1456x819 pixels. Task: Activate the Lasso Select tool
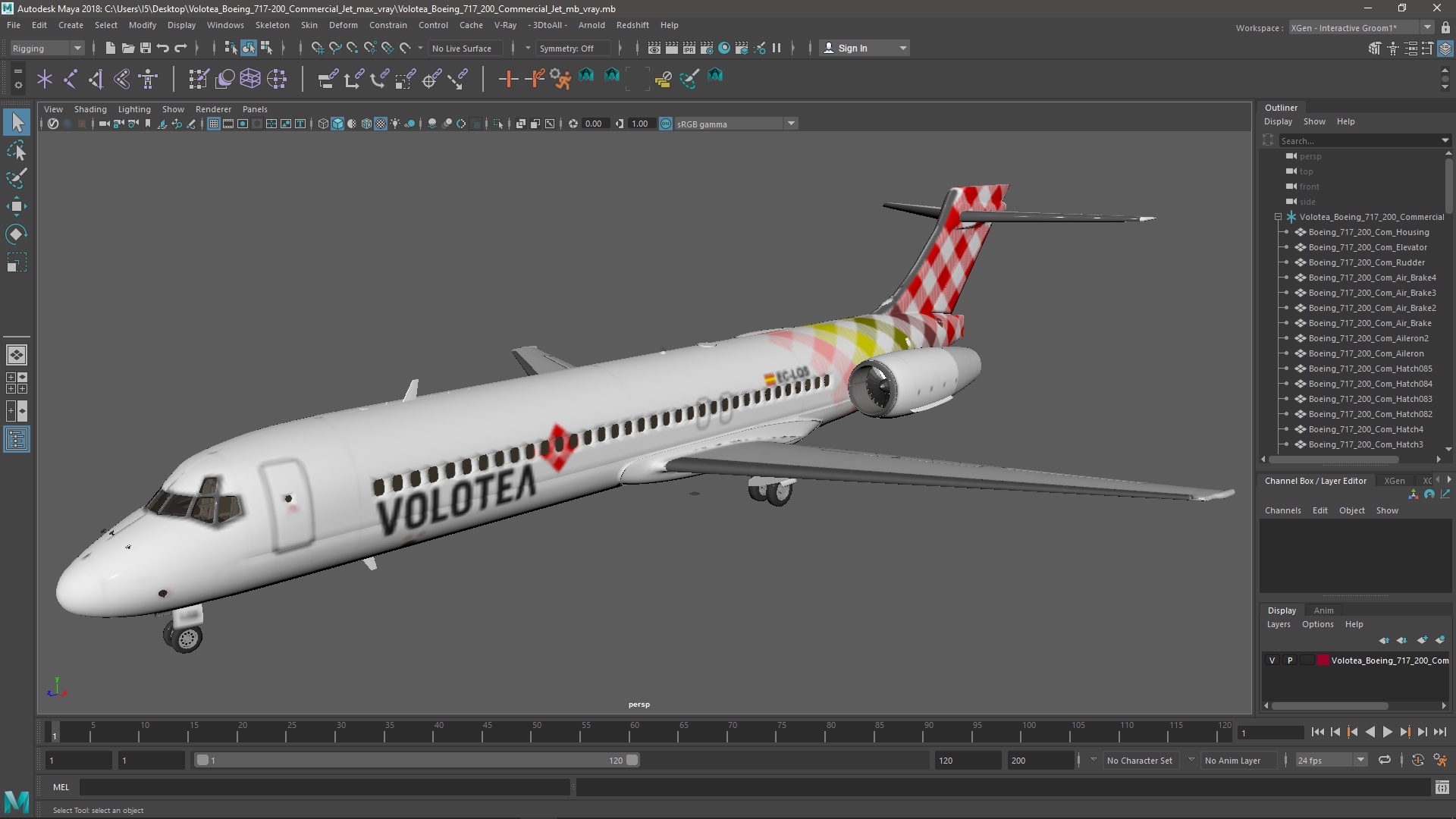click(17, 151)
